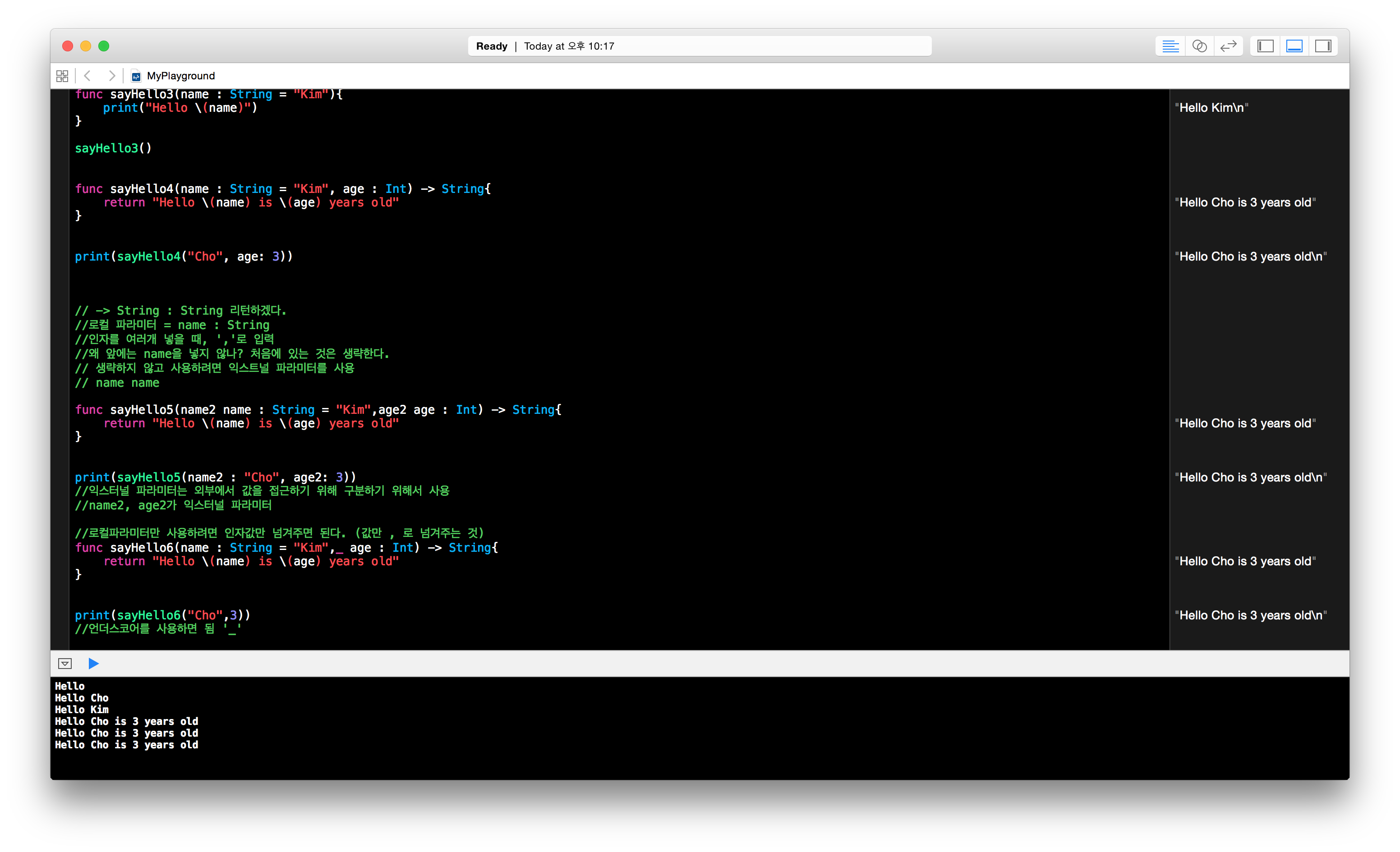Open the MyPlayground jump bar item
The width and height of the screenshot is (1400, 852).
point(181,76)
